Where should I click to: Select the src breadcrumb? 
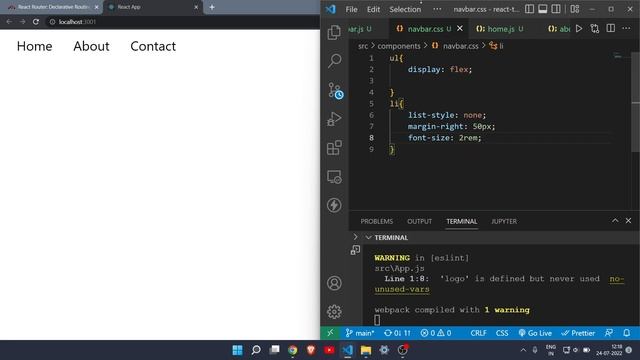363,46
